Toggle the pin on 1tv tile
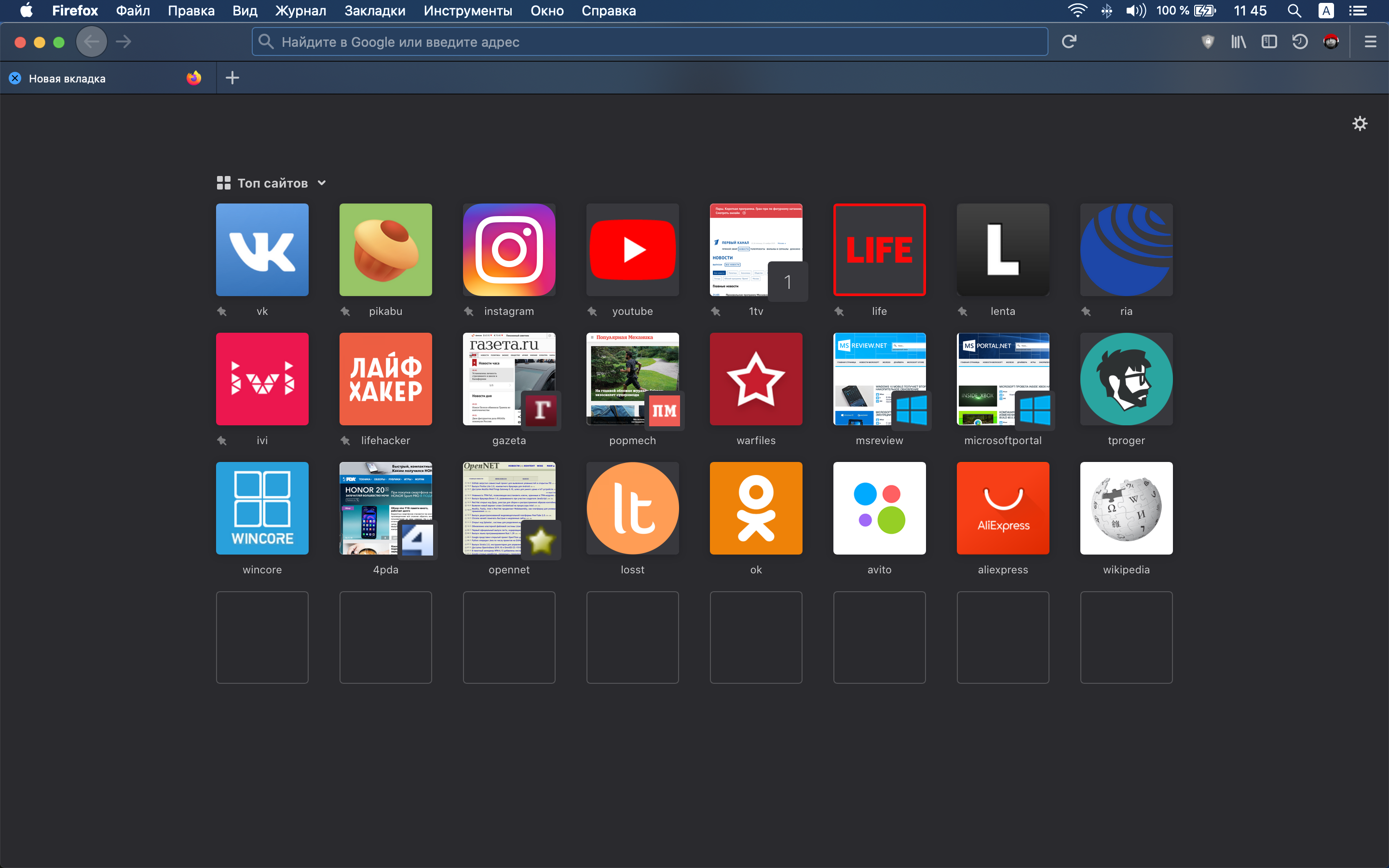 (x=715, y=311)
